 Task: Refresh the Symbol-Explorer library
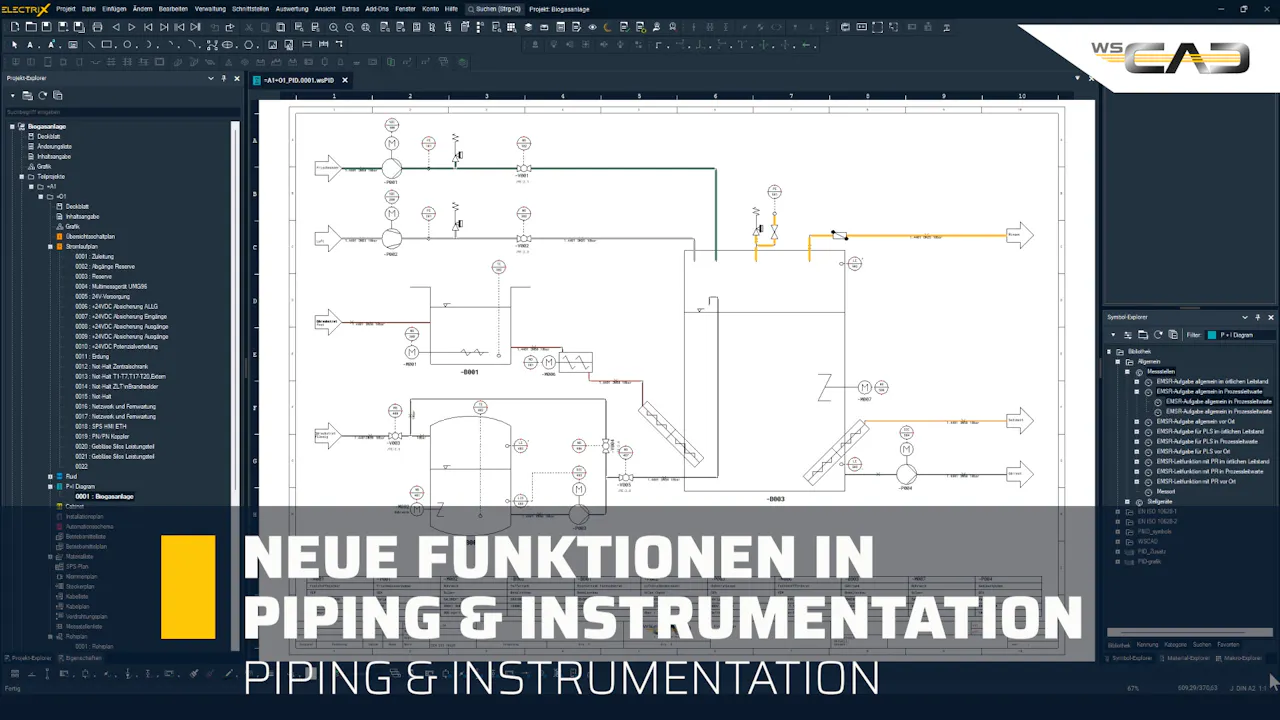click(x=1158, y=335)
